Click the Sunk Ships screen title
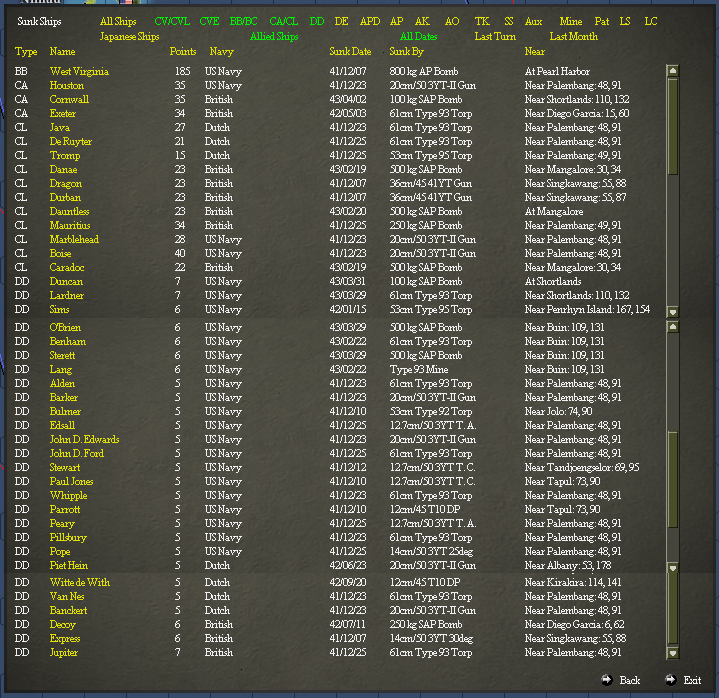The height and width of the screenshot is (698, 719). [x=39, y=22]
